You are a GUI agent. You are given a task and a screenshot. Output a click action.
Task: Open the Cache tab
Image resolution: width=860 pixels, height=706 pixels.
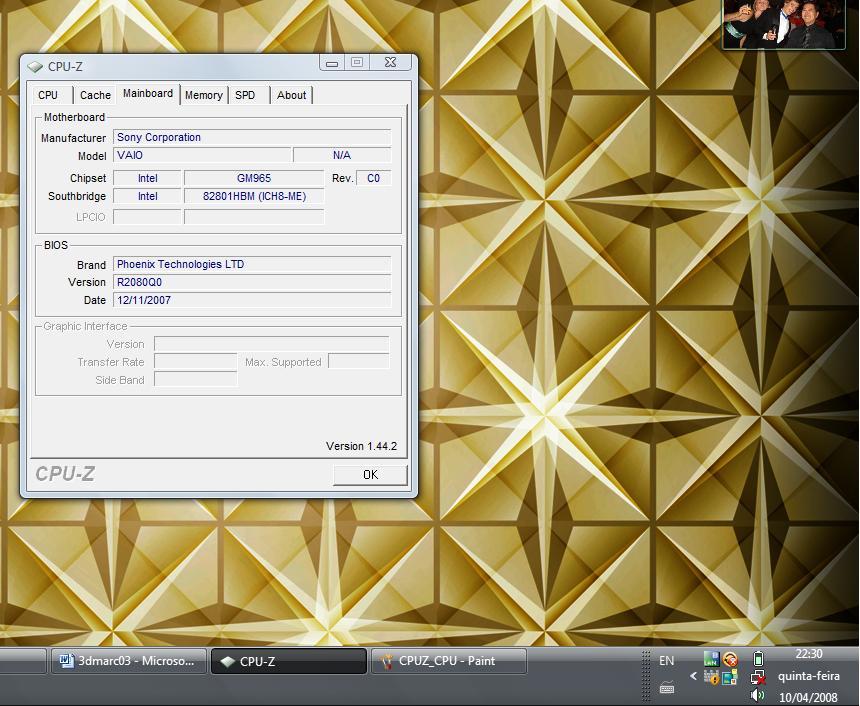[x=95, y=95]
